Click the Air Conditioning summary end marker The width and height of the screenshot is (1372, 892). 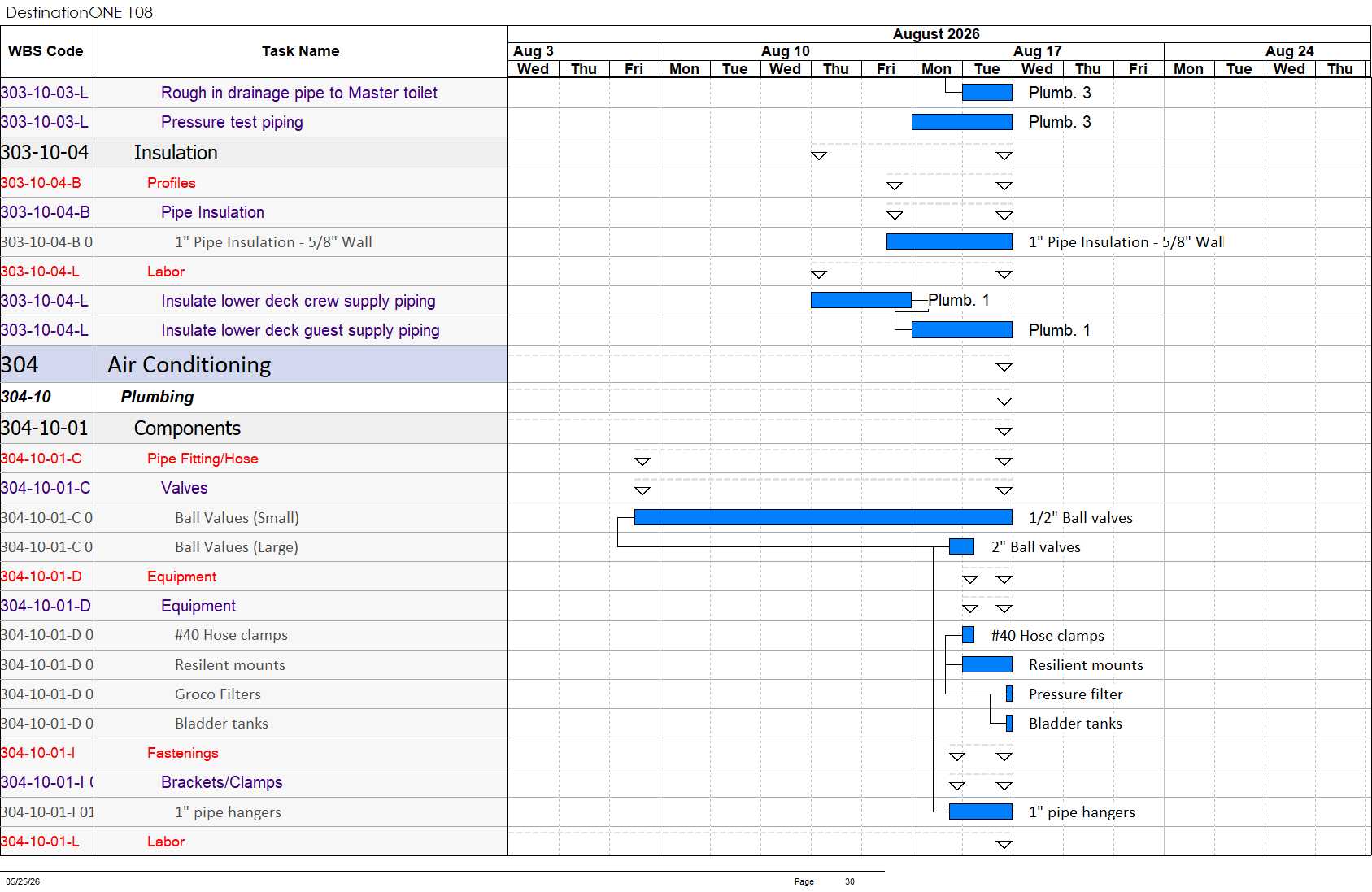coord(1004,368)
